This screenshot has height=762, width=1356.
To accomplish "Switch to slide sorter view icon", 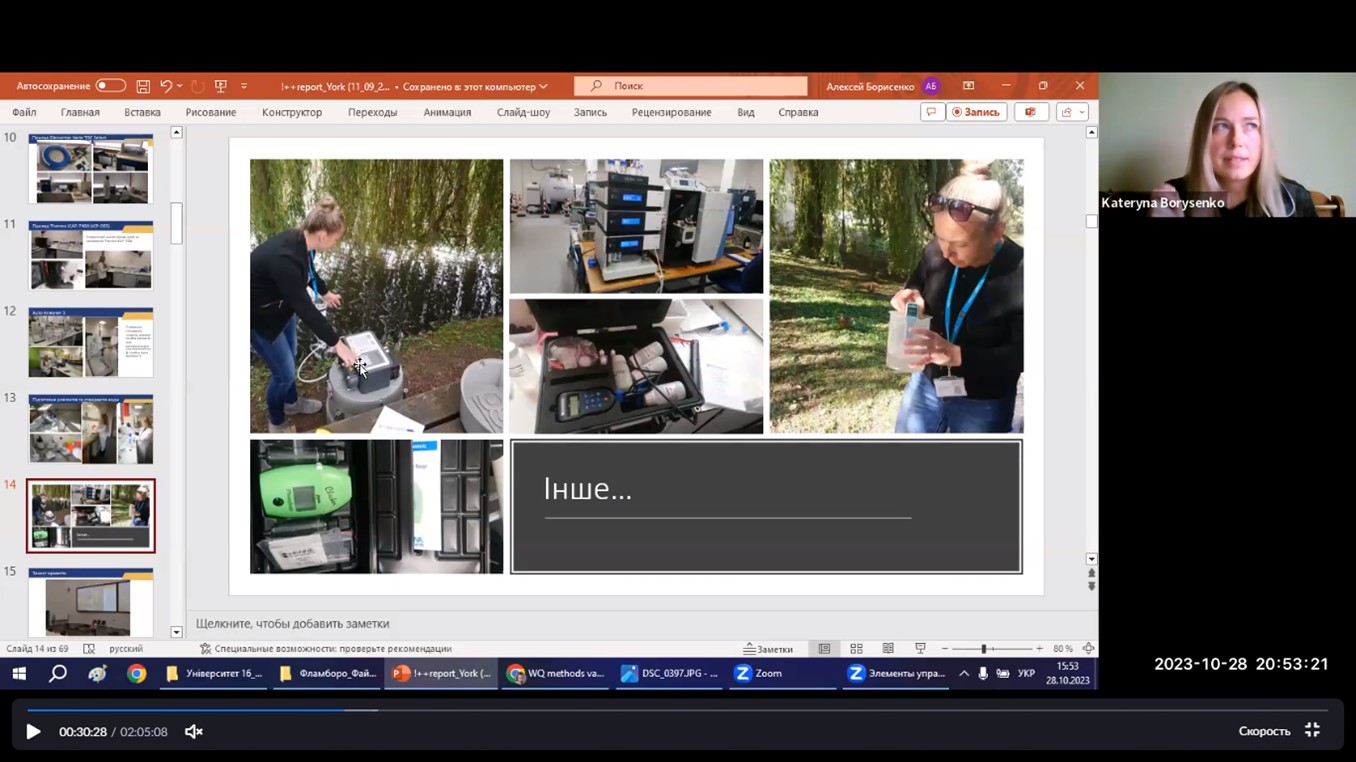I will pos(856,649).
